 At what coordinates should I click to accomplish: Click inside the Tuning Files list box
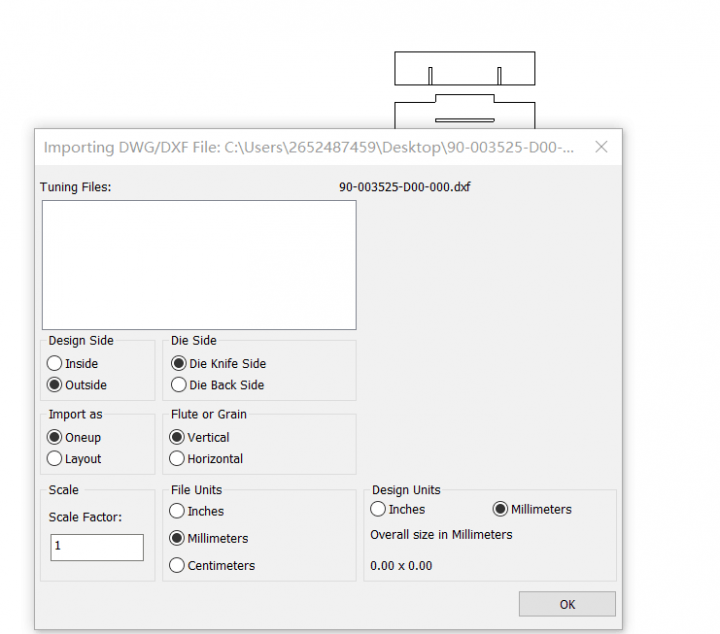tap(198, 265)
